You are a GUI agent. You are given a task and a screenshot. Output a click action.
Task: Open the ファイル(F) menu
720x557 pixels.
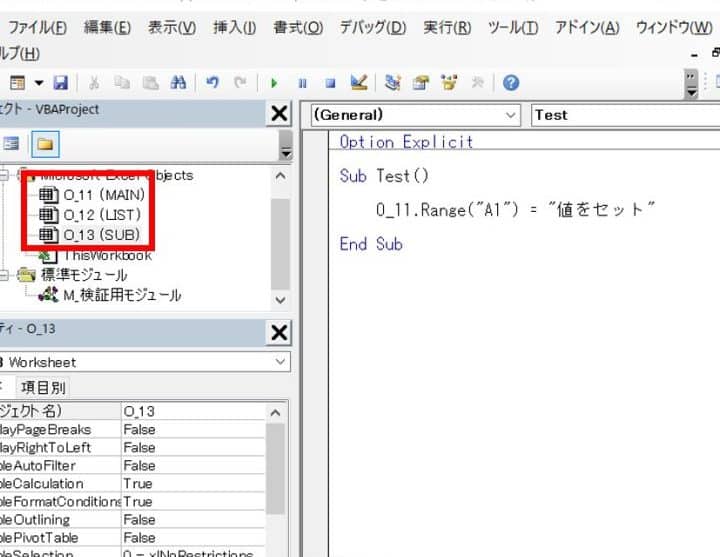(x=37, y=28)
